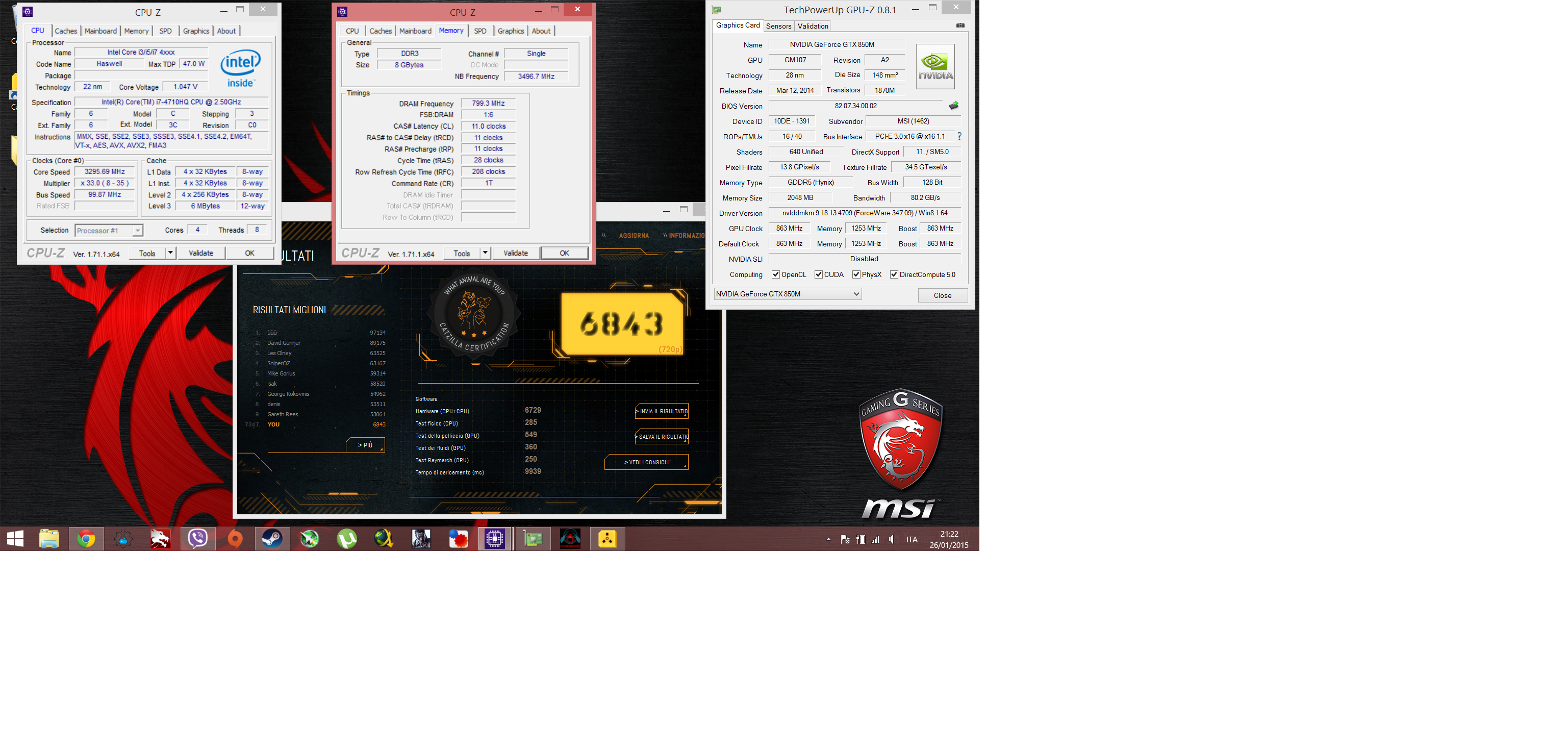Open Steam from the taskbar
Image resolution: width=1568 pixels, height=754 pixels.
pyautogui.click(x=272, y=539)
